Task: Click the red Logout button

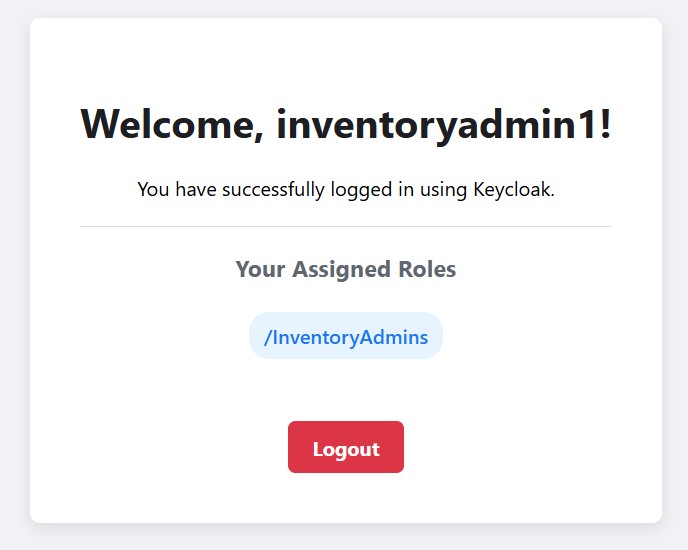Action: click(x=345, y=448)
